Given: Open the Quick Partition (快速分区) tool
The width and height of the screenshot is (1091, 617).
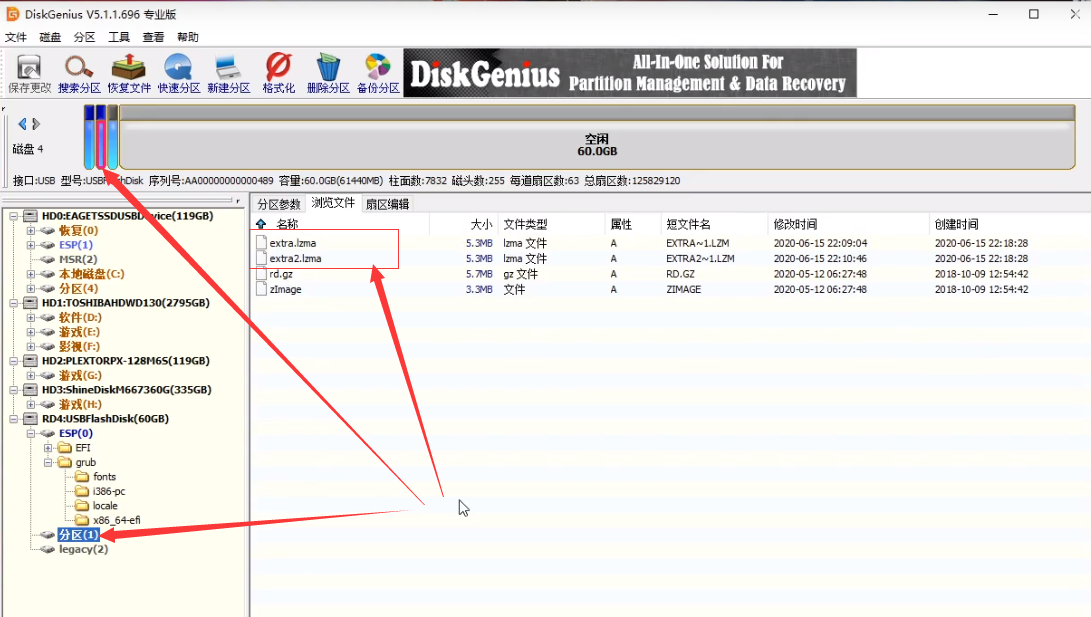Looking at the screenshot, I should pos(179,73).
